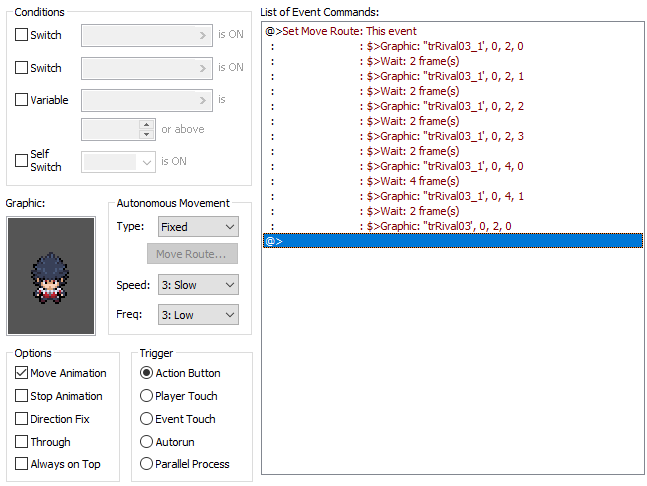The height and width of the screenshot is (486, 647).
Task: Select the Autorun trigger option
Action: click(147, 442)
